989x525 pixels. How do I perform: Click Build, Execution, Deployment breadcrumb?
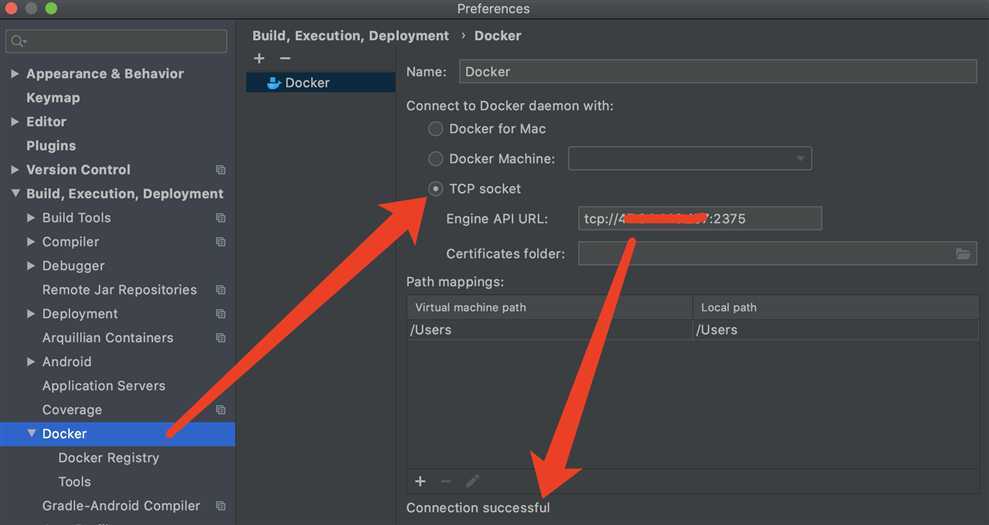351,36
